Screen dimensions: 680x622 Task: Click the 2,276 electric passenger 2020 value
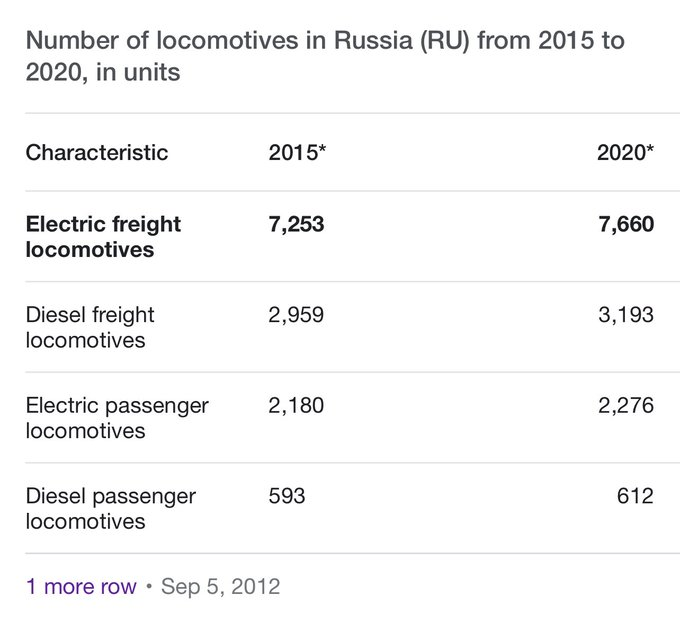[x=626, y=406]
